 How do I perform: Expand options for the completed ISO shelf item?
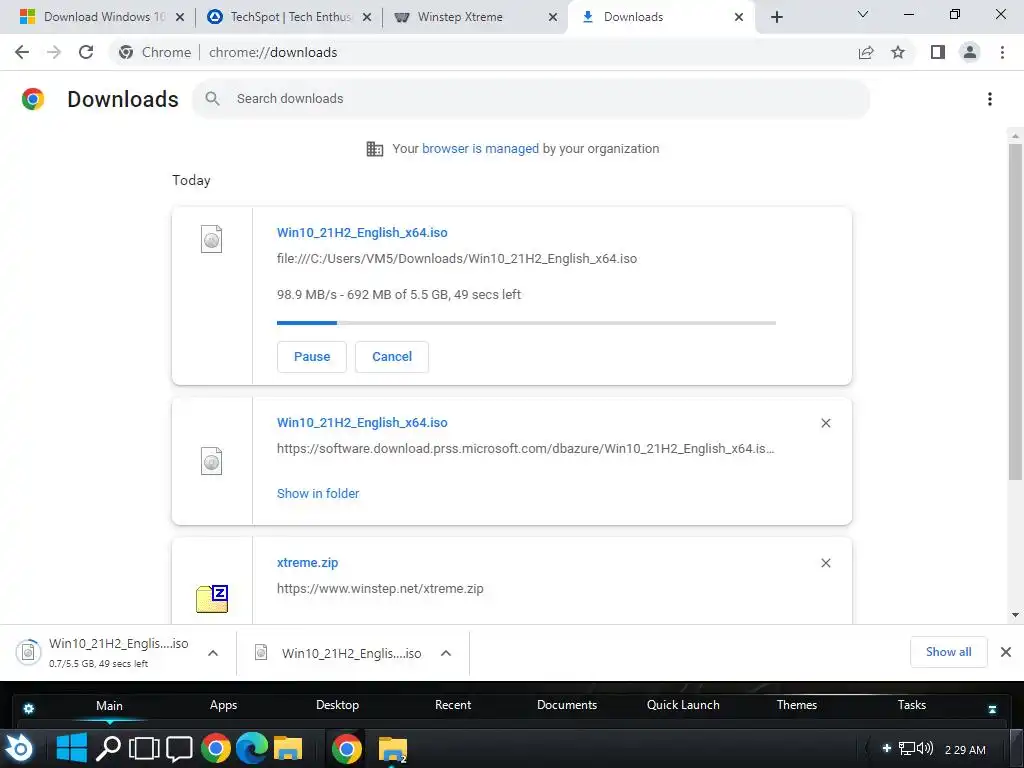(x=446, y=653)
